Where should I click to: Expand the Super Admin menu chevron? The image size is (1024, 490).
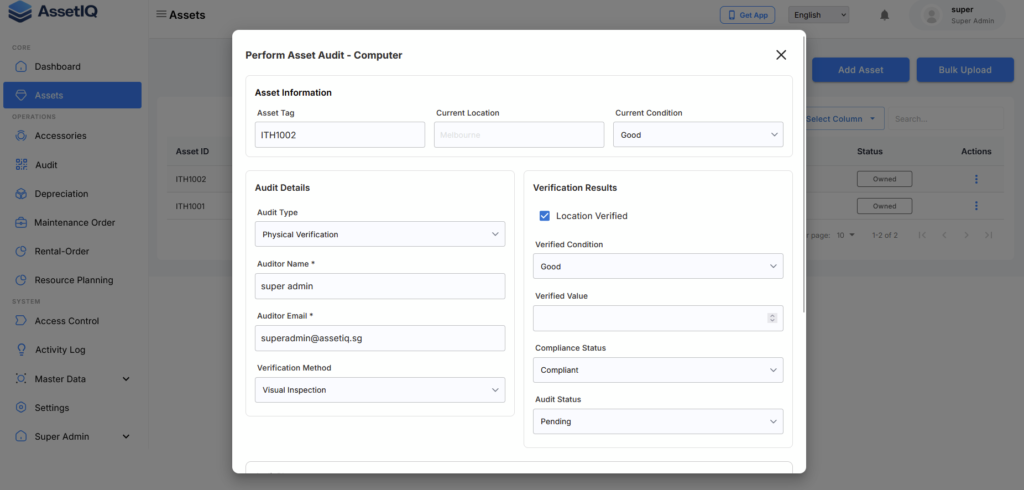(x=127, y=436)
